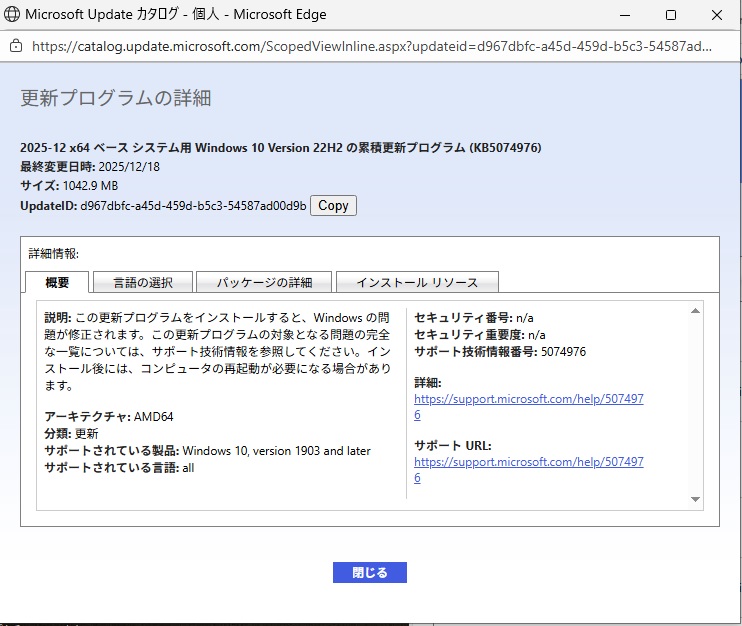Click the セキュリティ番号 n/a text

pyautogui.click(x=474, y=317)
